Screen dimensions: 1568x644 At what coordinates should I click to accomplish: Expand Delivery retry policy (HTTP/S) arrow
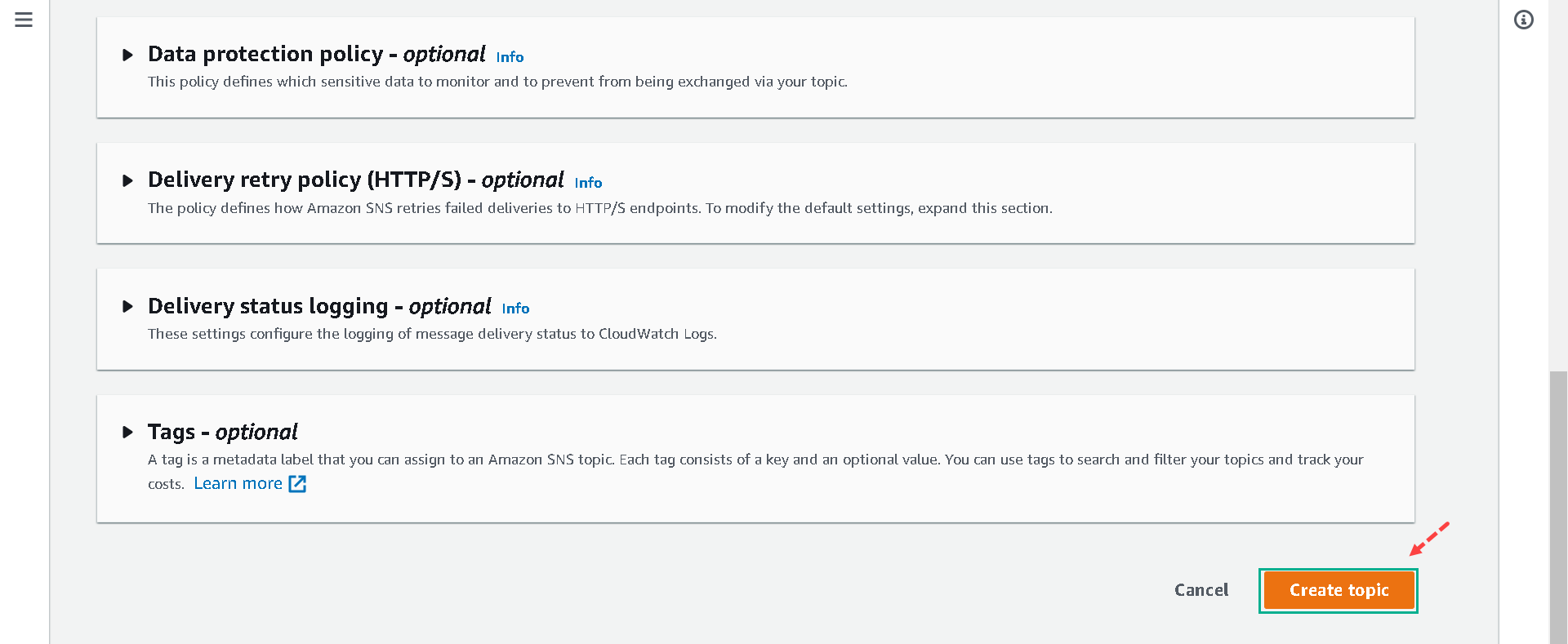coord(127,181)
